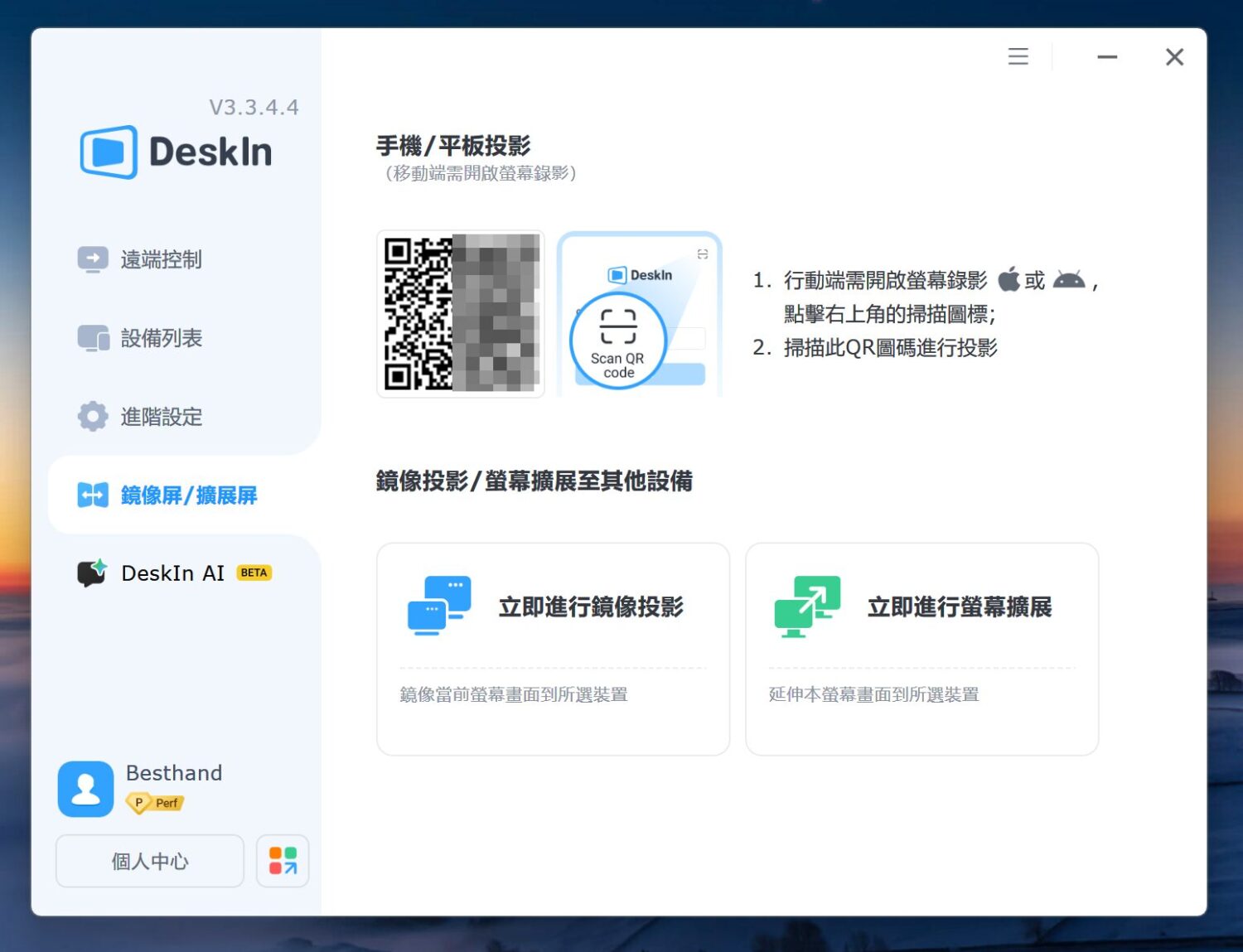Click the 鏡像屏/擴展屏 mirror icon
This screenshot has height=952, width=1243.
coord(93,495)
